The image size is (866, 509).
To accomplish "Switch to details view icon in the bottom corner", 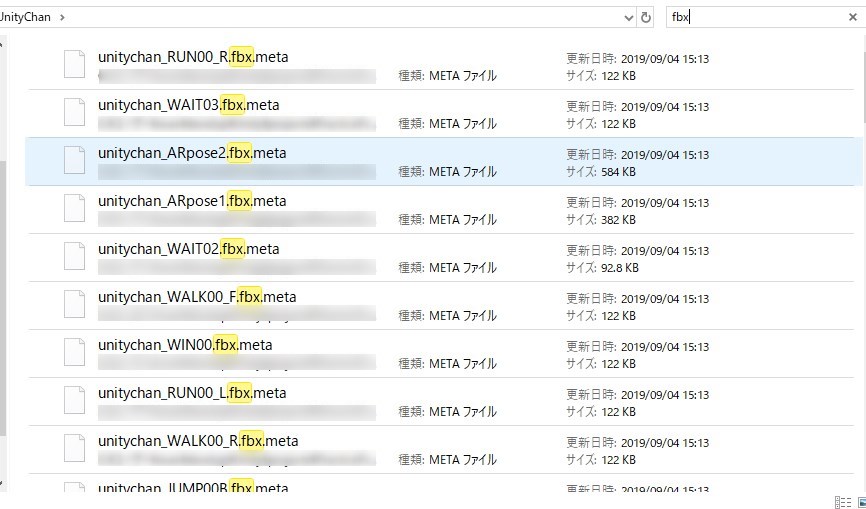I will [842, 502].
